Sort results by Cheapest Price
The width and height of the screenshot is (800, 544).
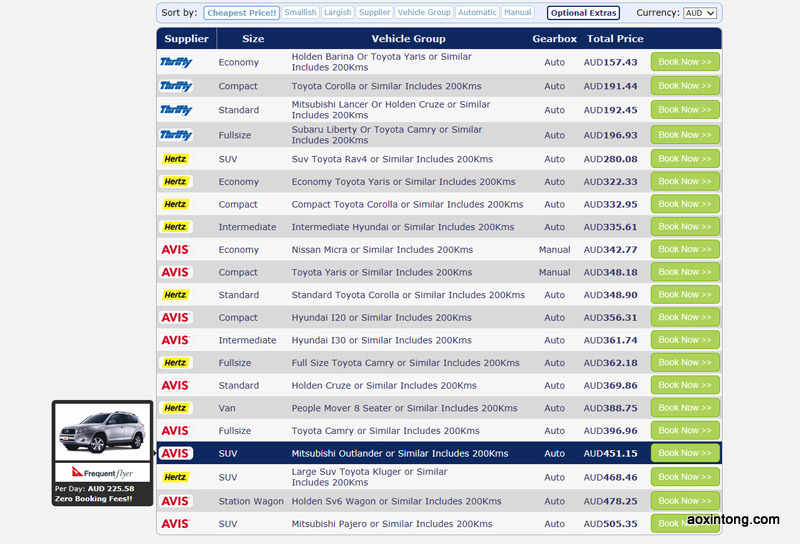coord(241,13)
